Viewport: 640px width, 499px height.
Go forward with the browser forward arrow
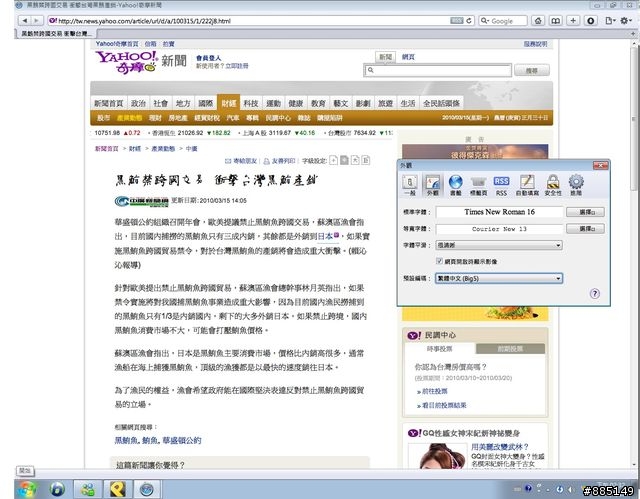[x=36, y=20]
